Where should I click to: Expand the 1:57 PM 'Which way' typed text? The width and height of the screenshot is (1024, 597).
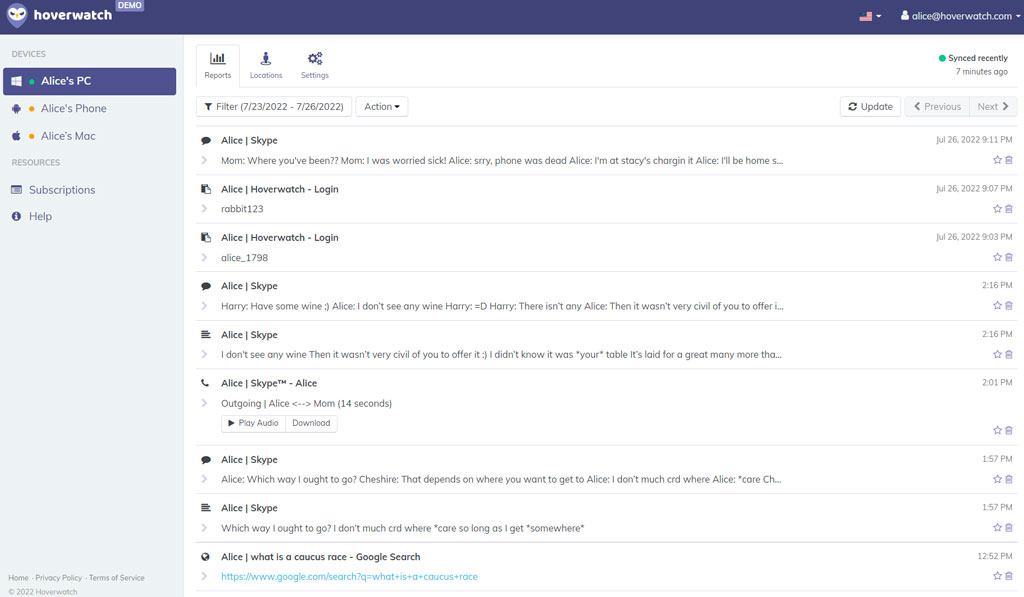point(204,528)
